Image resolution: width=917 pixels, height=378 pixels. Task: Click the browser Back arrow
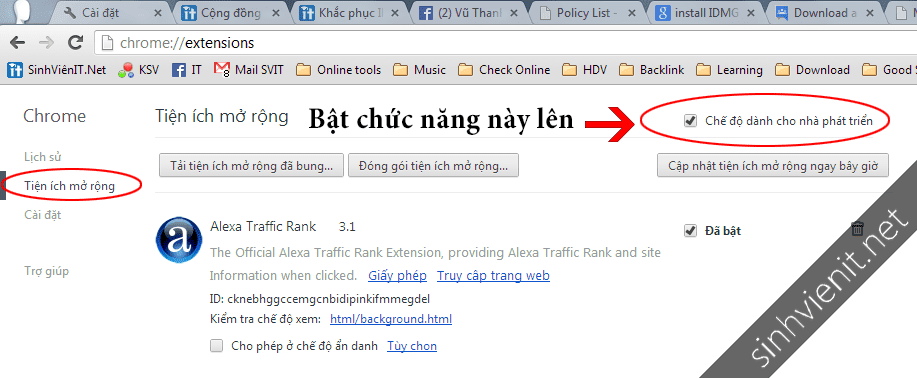tap(18, 42)
